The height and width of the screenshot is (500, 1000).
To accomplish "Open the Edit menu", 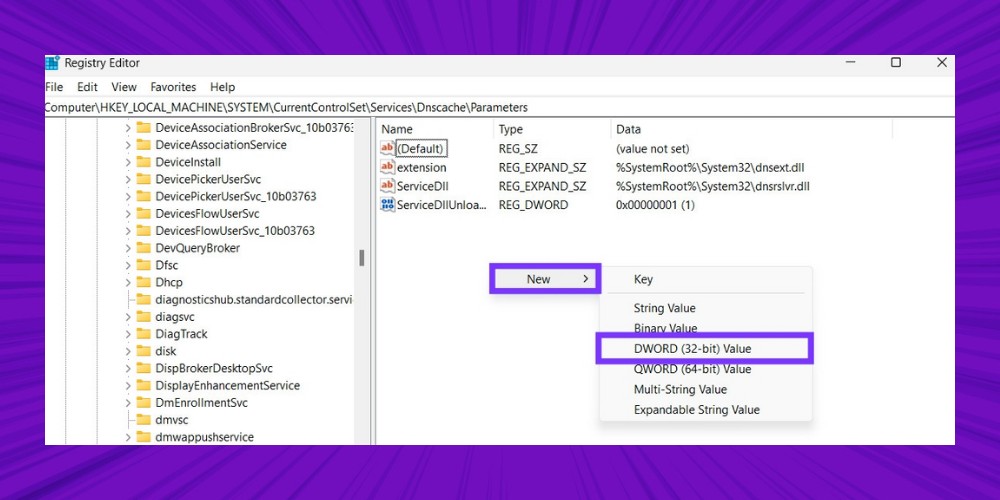I will pyautogui.click(x=87, y=87).
